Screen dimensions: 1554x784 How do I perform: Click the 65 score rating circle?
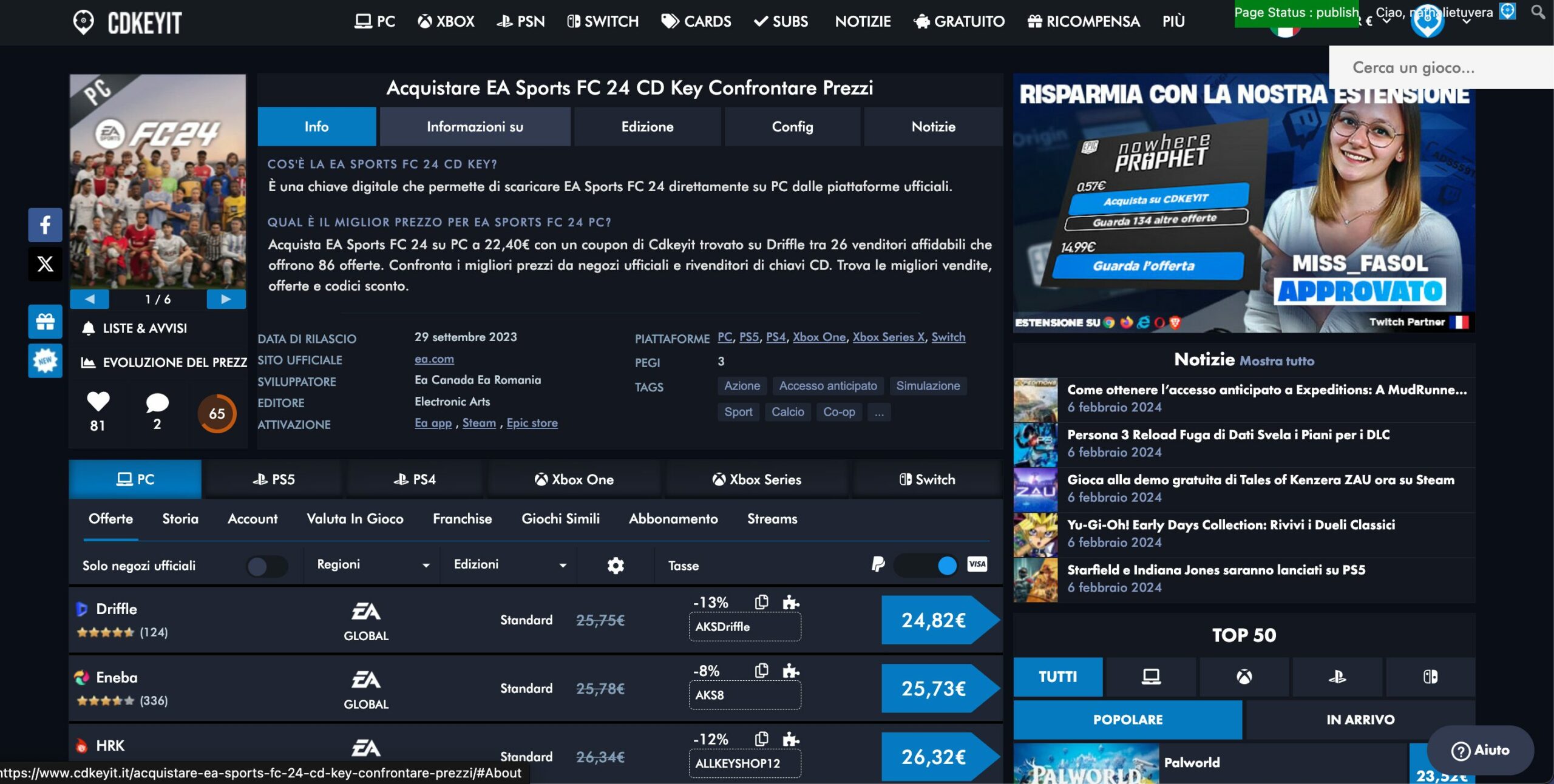(x=217, y=414)
